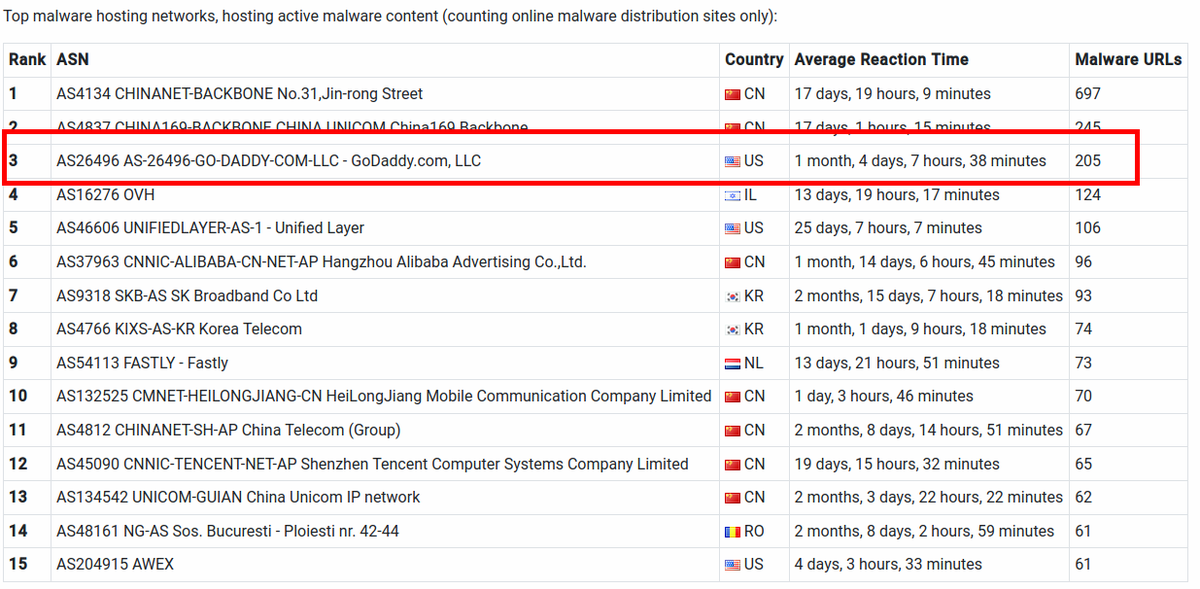Screen dimensions: 1200x589
Task: Click Netherlands flag in FASTLY row
Action: 733,363
